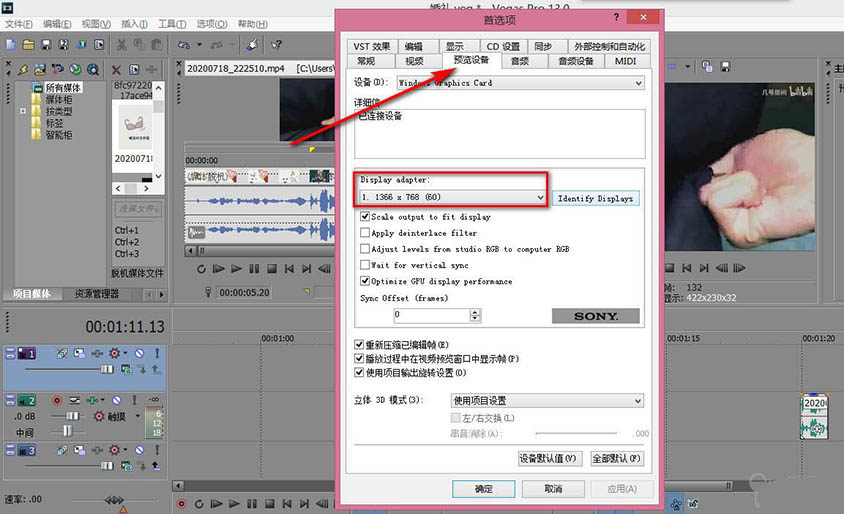
Task: Switch to the 音频设备 tab
Action: (576, 61)
